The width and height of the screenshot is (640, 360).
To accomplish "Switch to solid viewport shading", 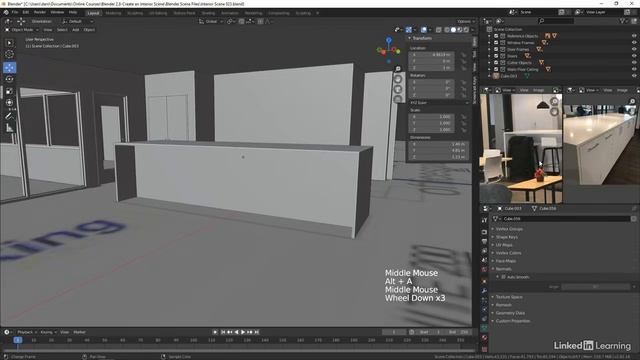I will click(453, 30).
